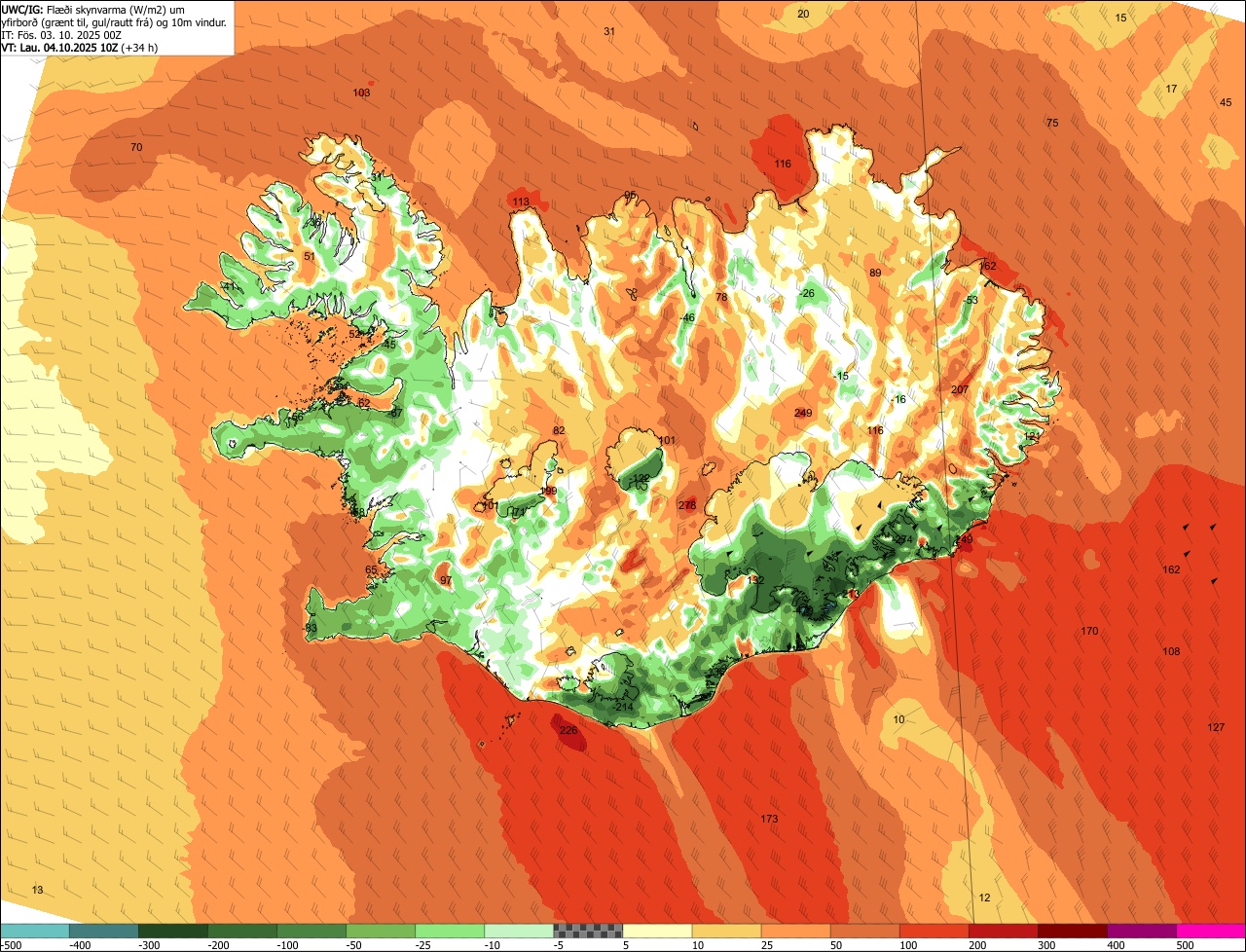
Task: Click the map value -26 in the north
Action: 806,293
